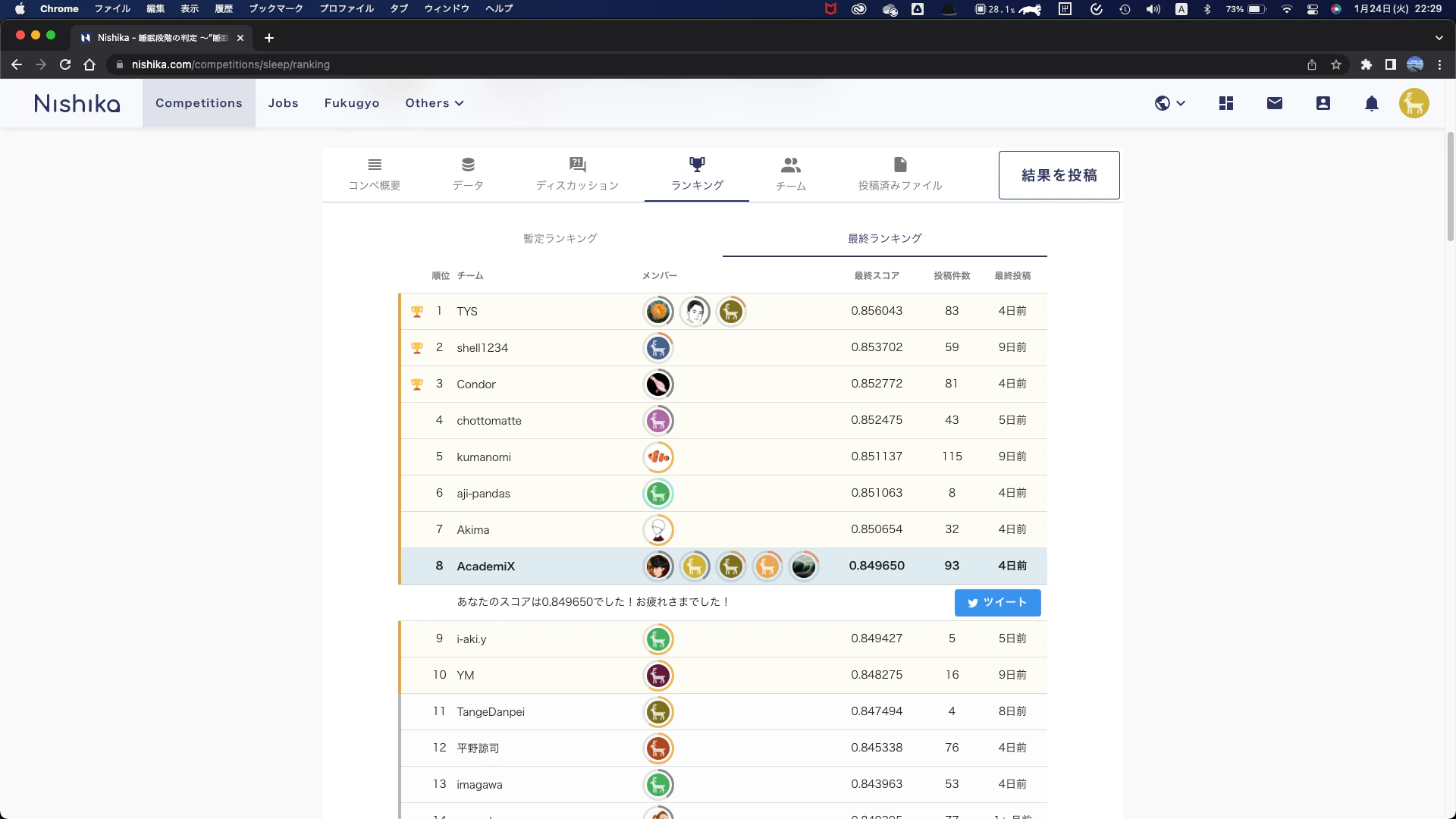Click YM member avatar

(x=658, y=676)
